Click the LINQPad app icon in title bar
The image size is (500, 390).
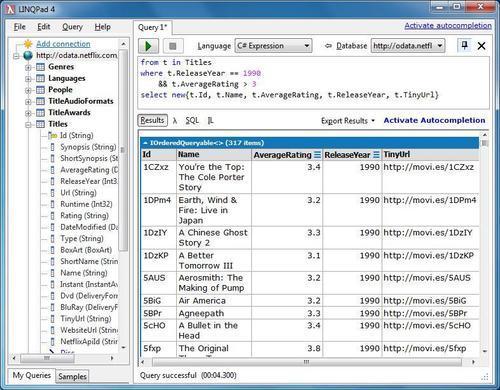(x=11, y=9)
